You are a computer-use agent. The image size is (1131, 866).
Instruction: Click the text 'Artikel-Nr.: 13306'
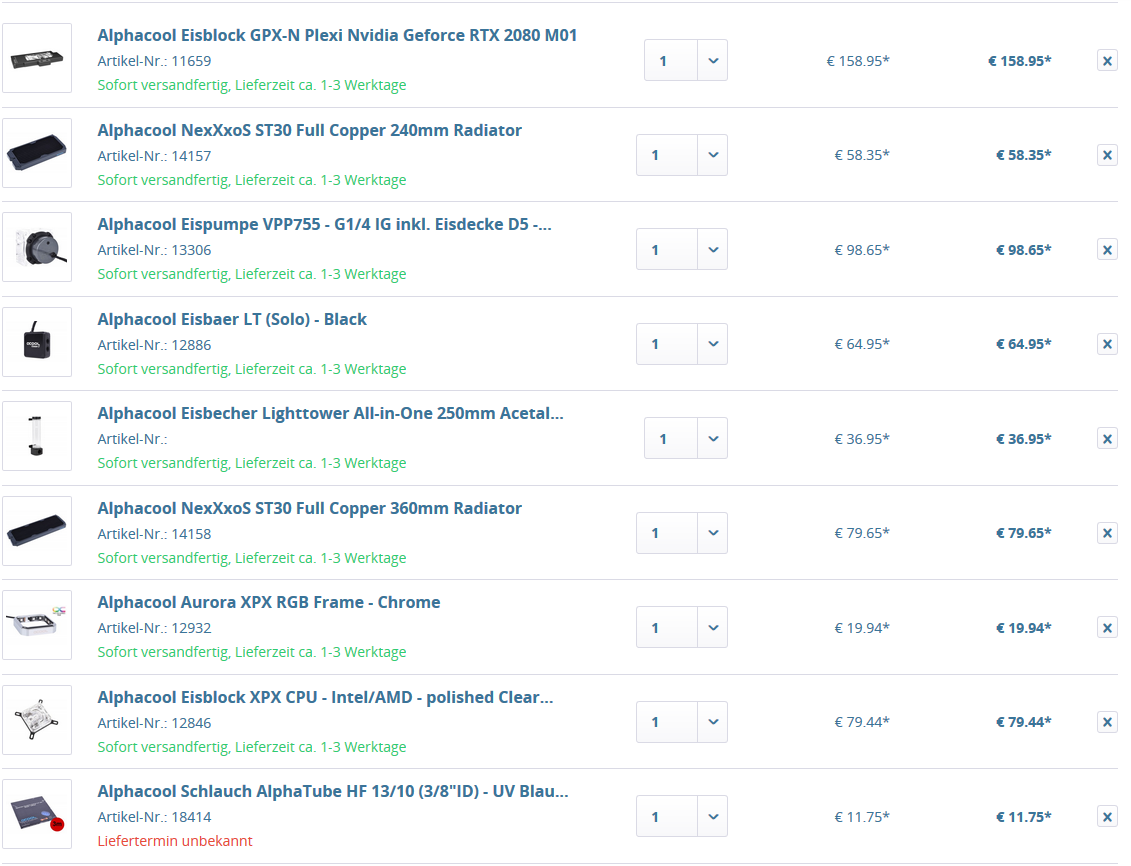point(154,250)
